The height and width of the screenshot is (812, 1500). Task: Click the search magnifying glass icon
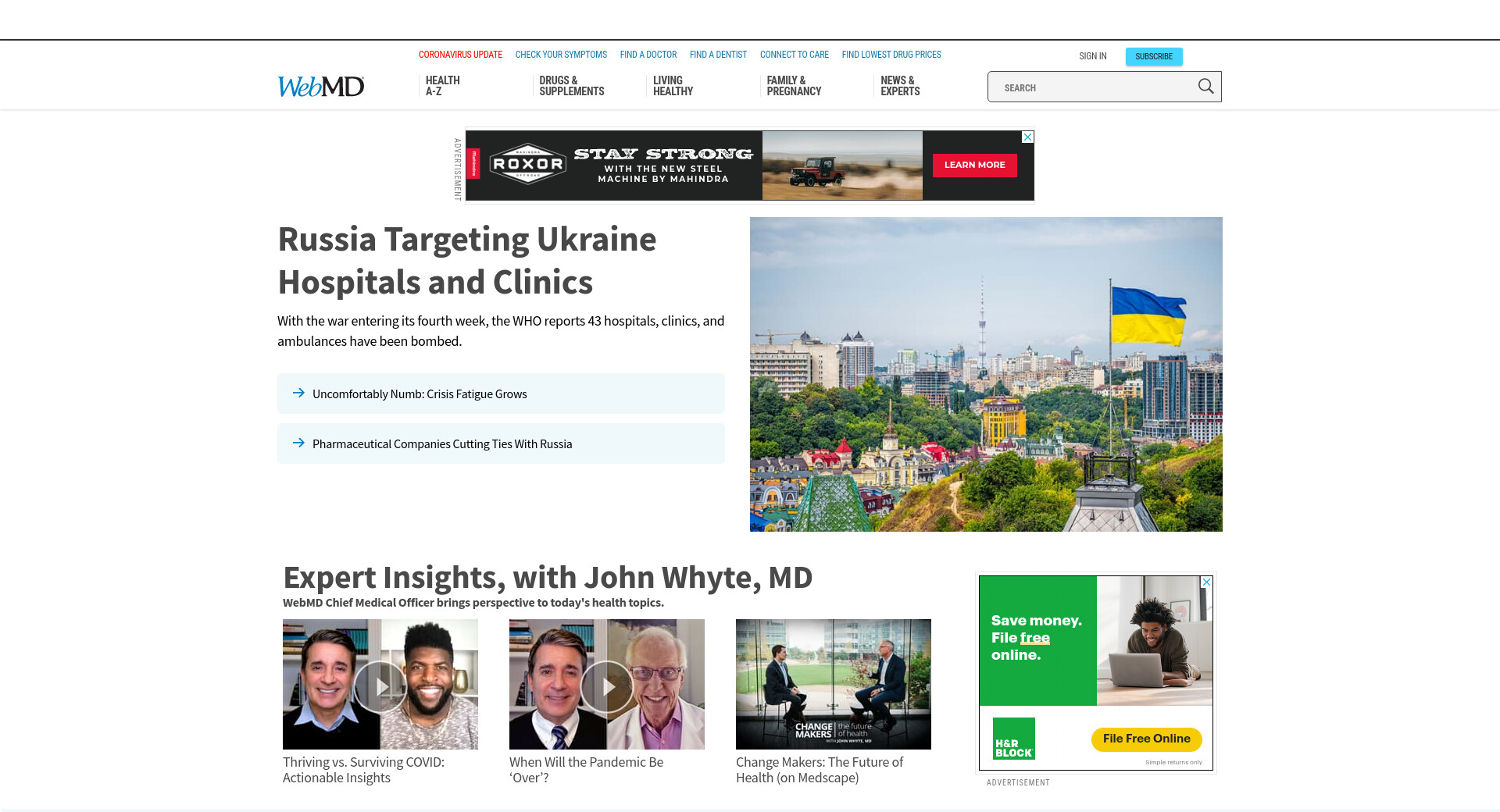[1205, 87]
